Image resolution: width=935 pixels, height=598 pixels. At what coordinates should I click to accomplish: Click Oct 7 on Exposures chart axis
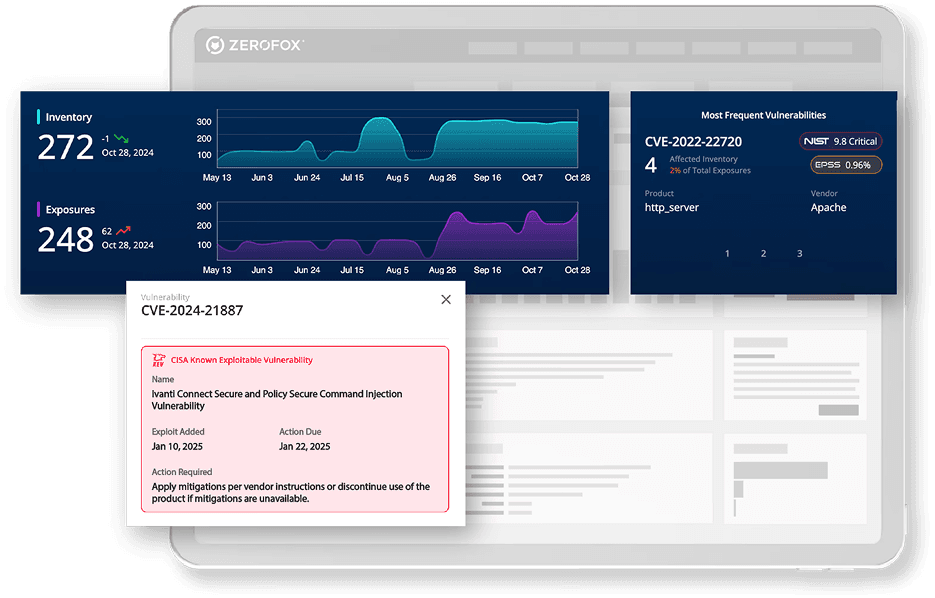532,269
